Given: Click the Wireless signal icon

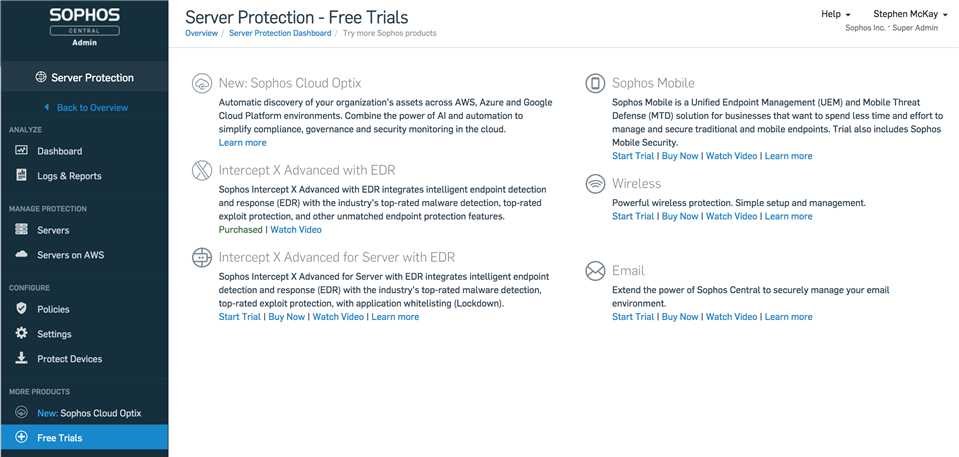Looking at the screenshot, I should [x=595, y=184].
